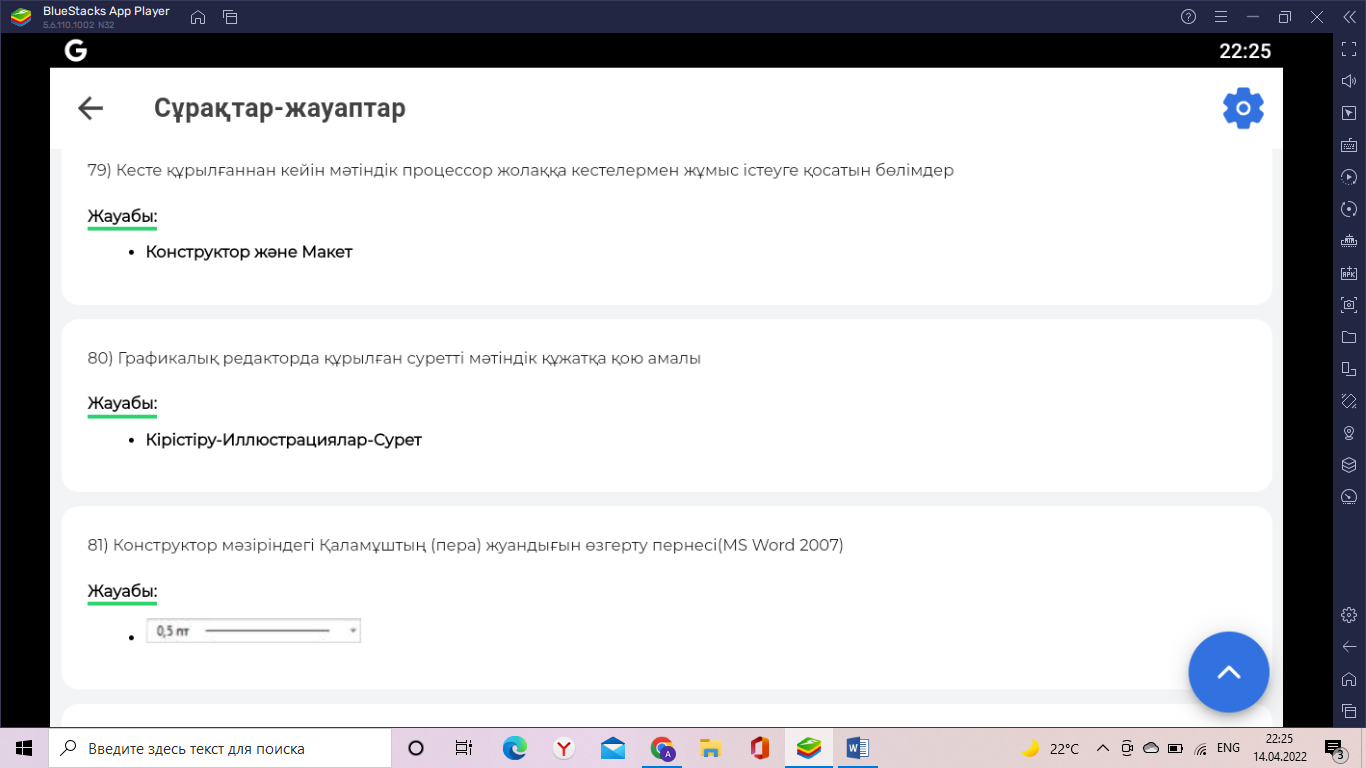Open network settings from system tray
The image size is (1366, 768).
click(1199, 748)
